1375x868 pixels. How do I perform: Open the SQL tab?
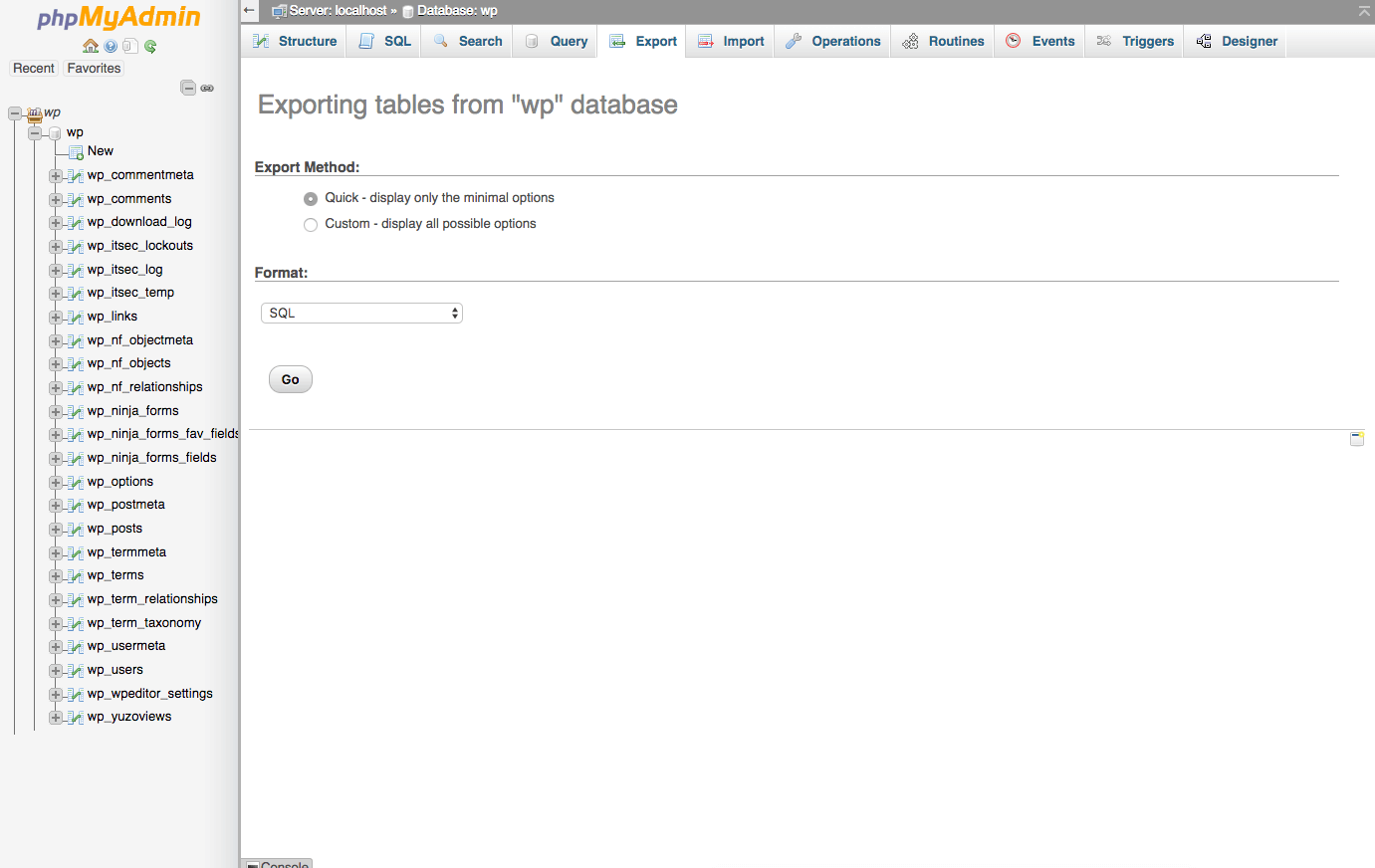[384, 41]
